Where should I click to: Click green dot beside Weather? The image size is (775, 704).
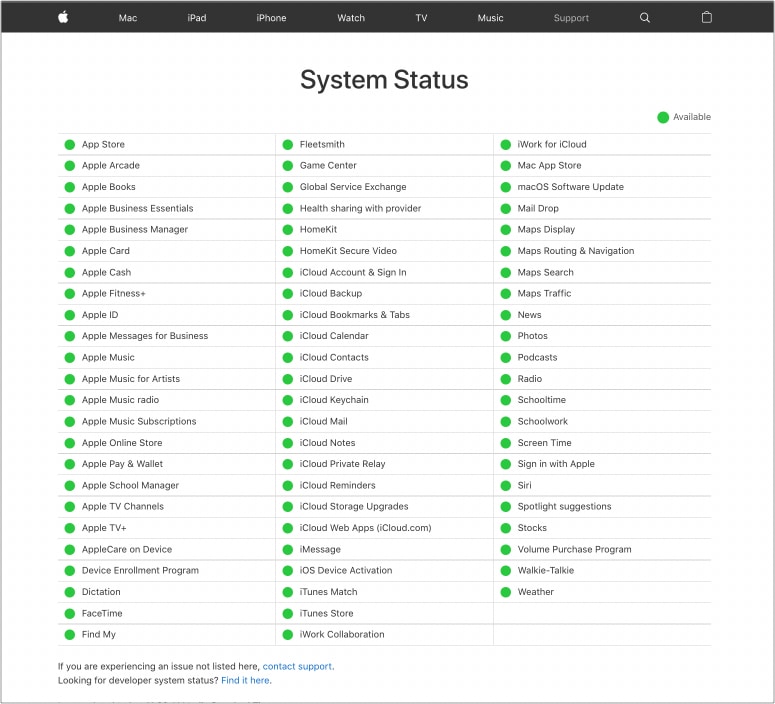506,592
